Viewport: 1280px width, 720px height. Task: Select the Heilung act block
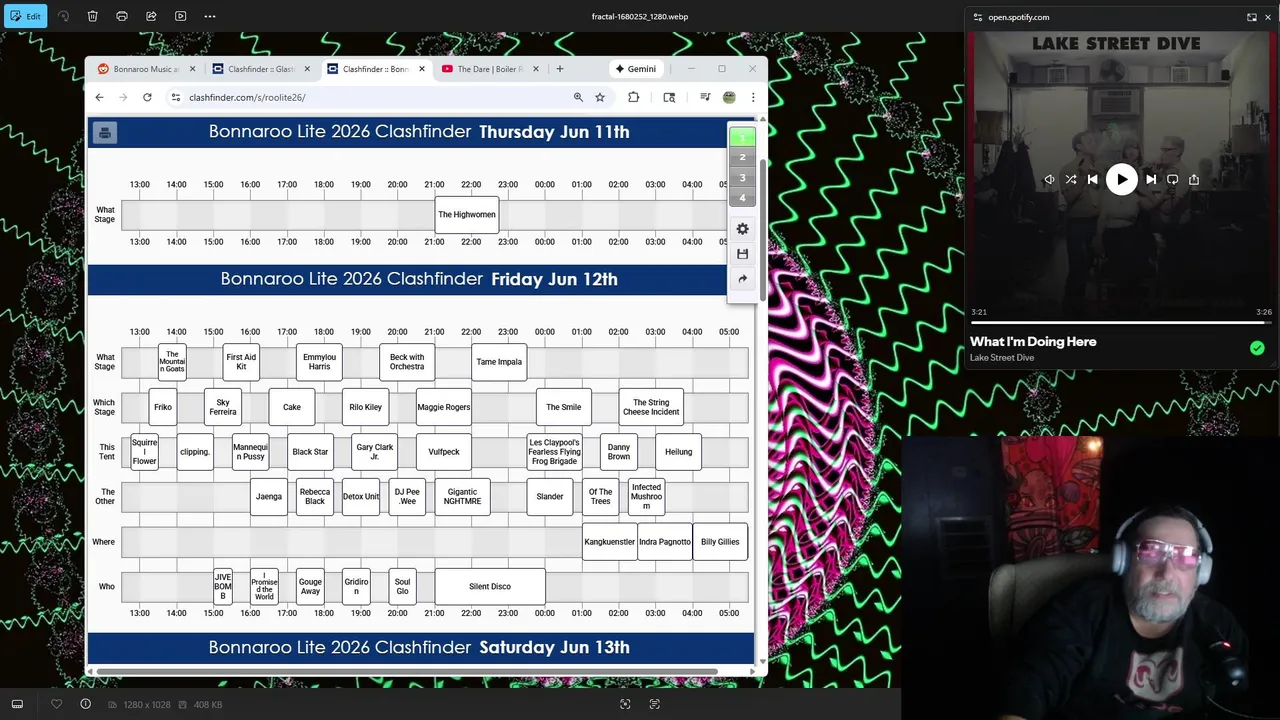coord(679,452)
